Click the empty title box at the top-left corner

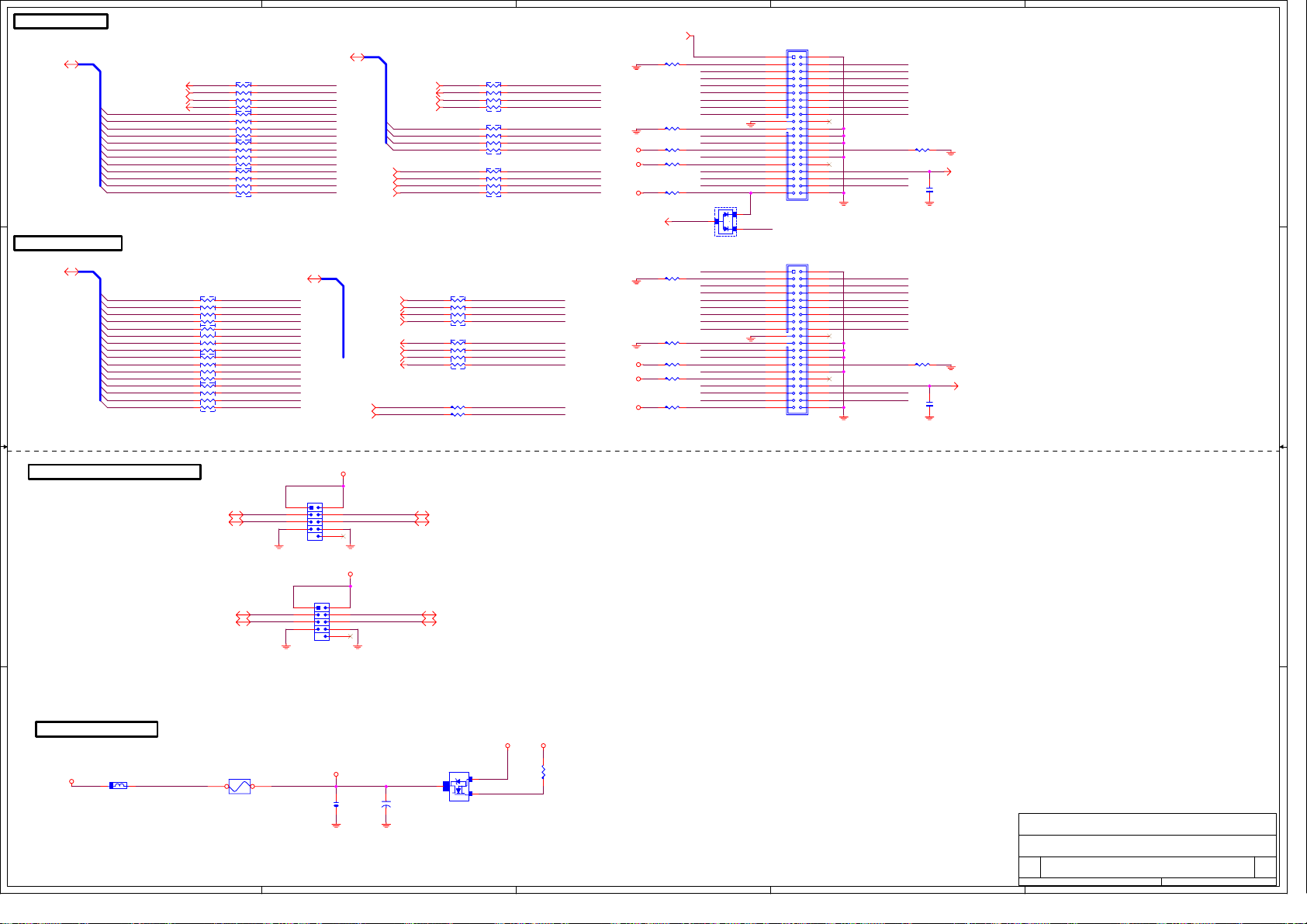[61, 22]
